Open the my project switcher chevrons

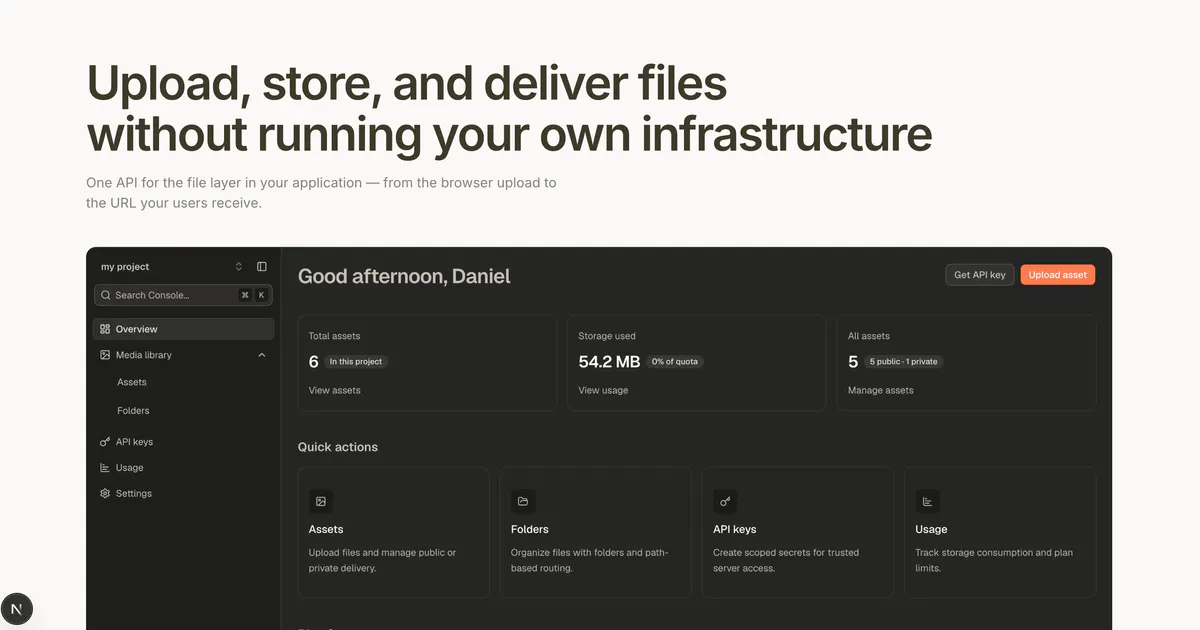coord(239,267)
